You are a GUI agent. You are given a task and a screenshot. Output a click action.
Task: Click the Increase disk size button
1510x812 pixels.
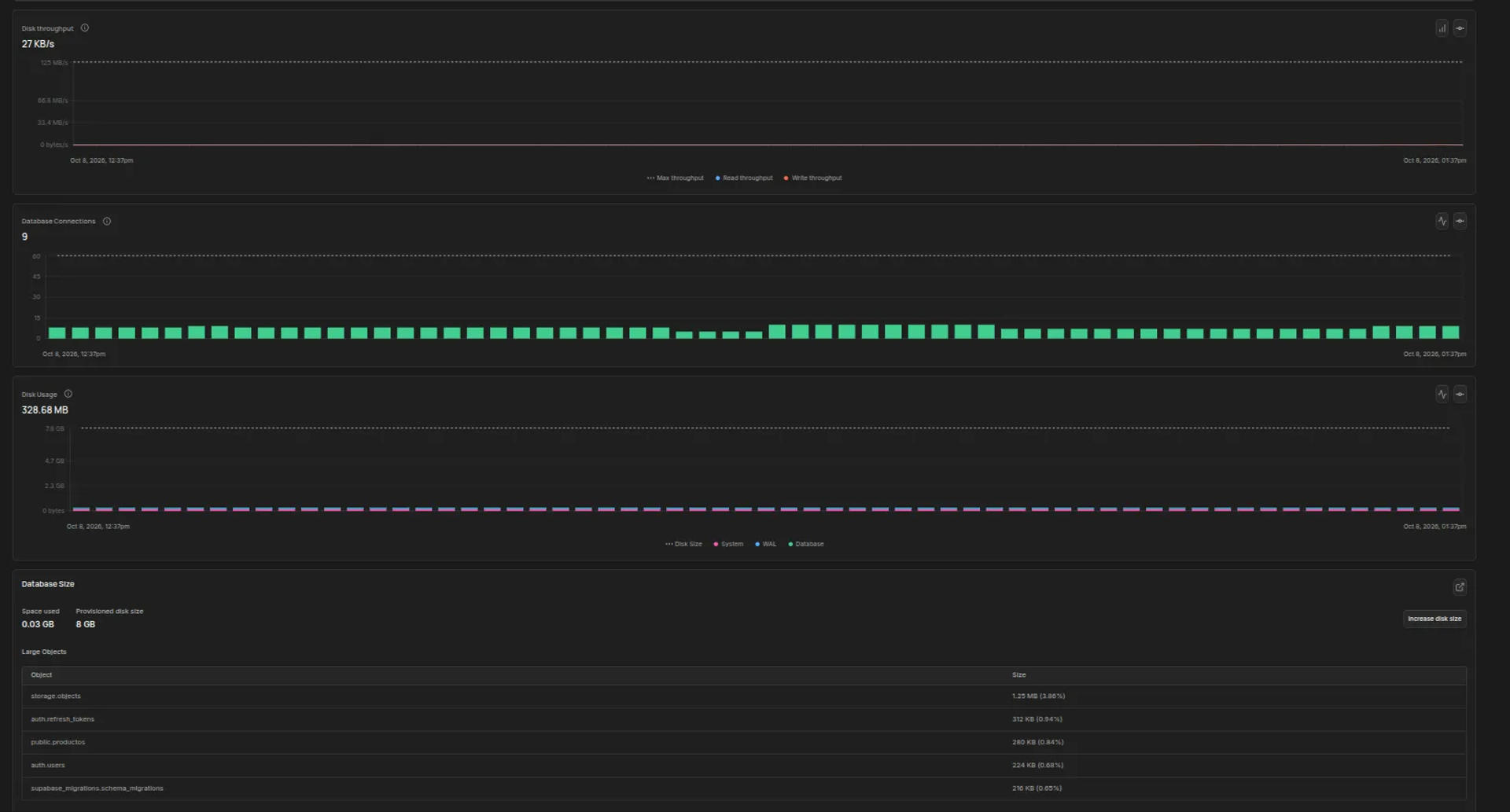[x=1434, y=619]
